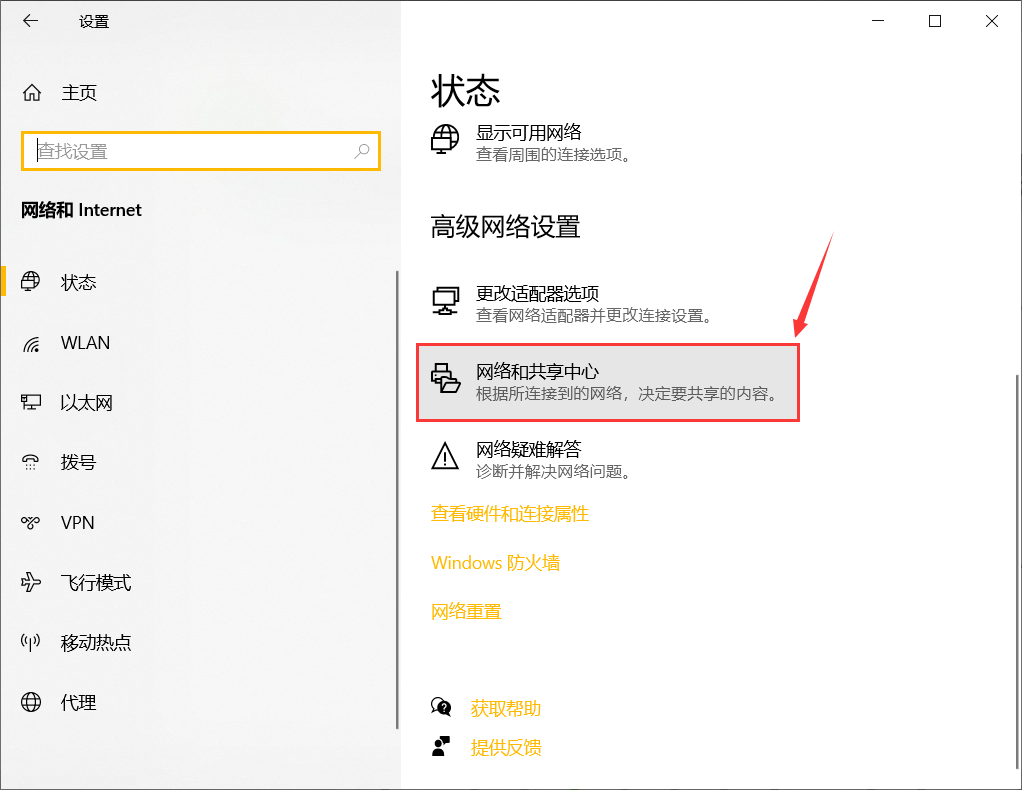Click the 显示可用网络 network globe icon

point(445,141)
